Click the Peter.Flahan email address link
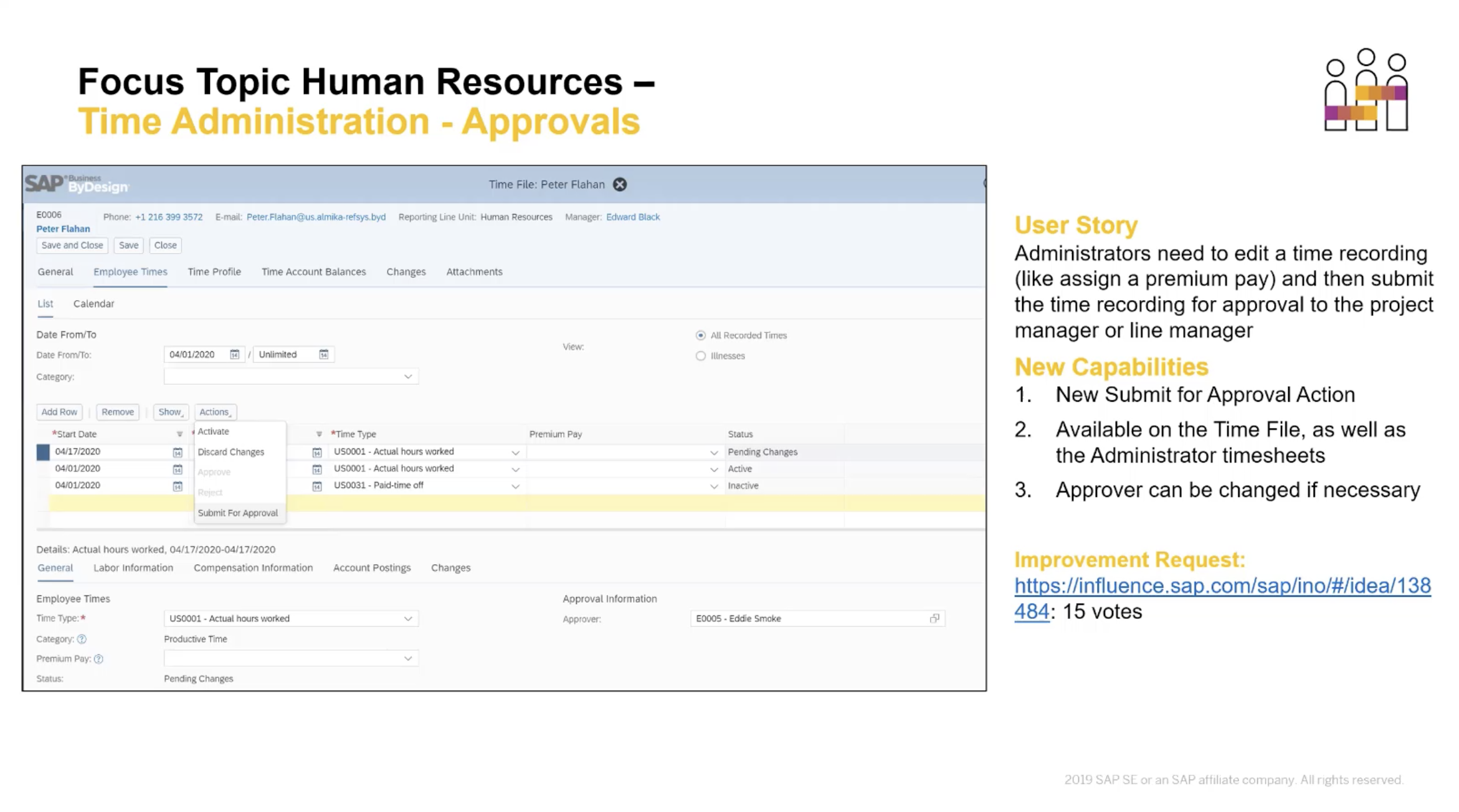 click(x=316, y=217)
